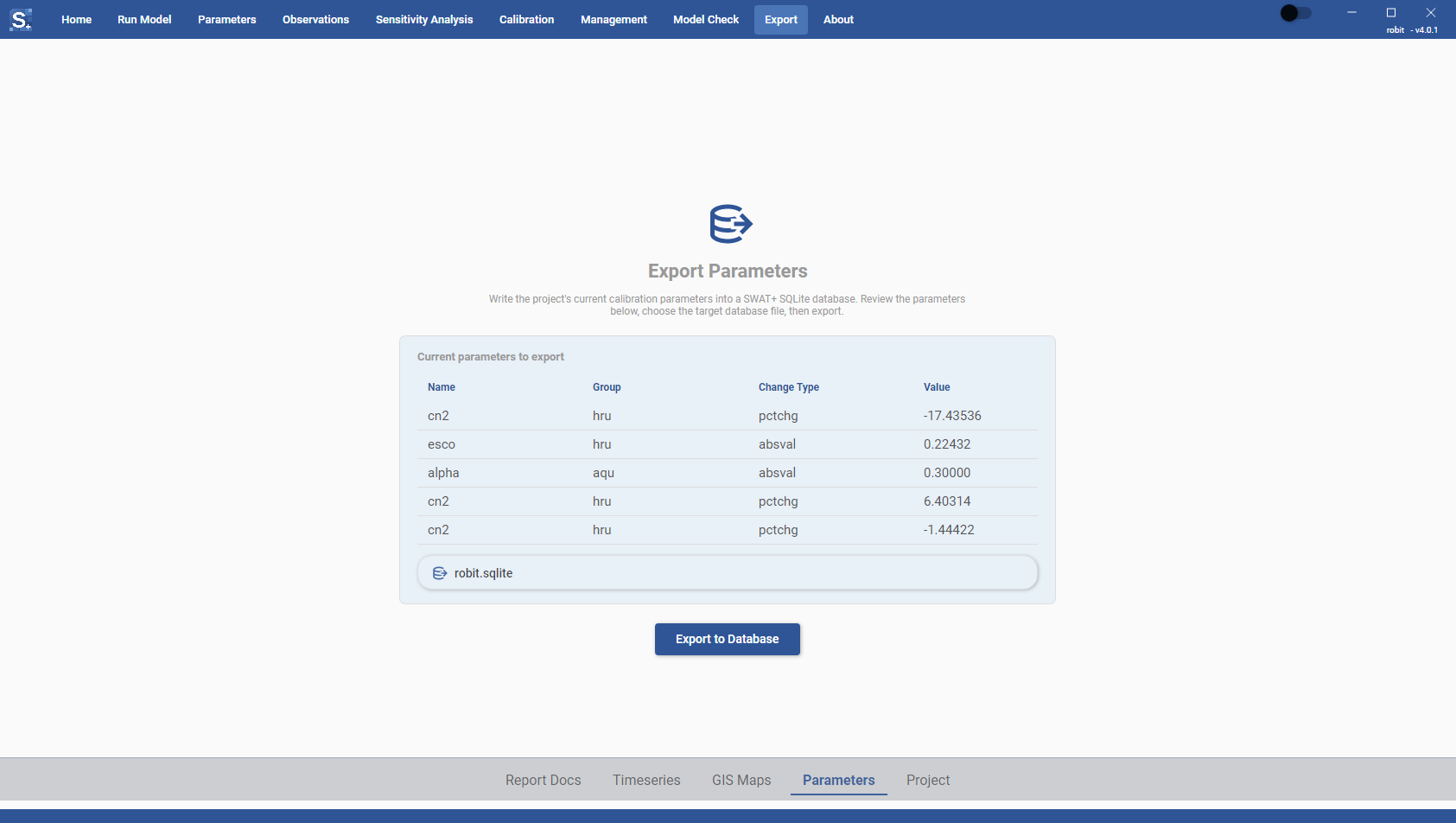Switch to the Project tab

coord(928,780)
